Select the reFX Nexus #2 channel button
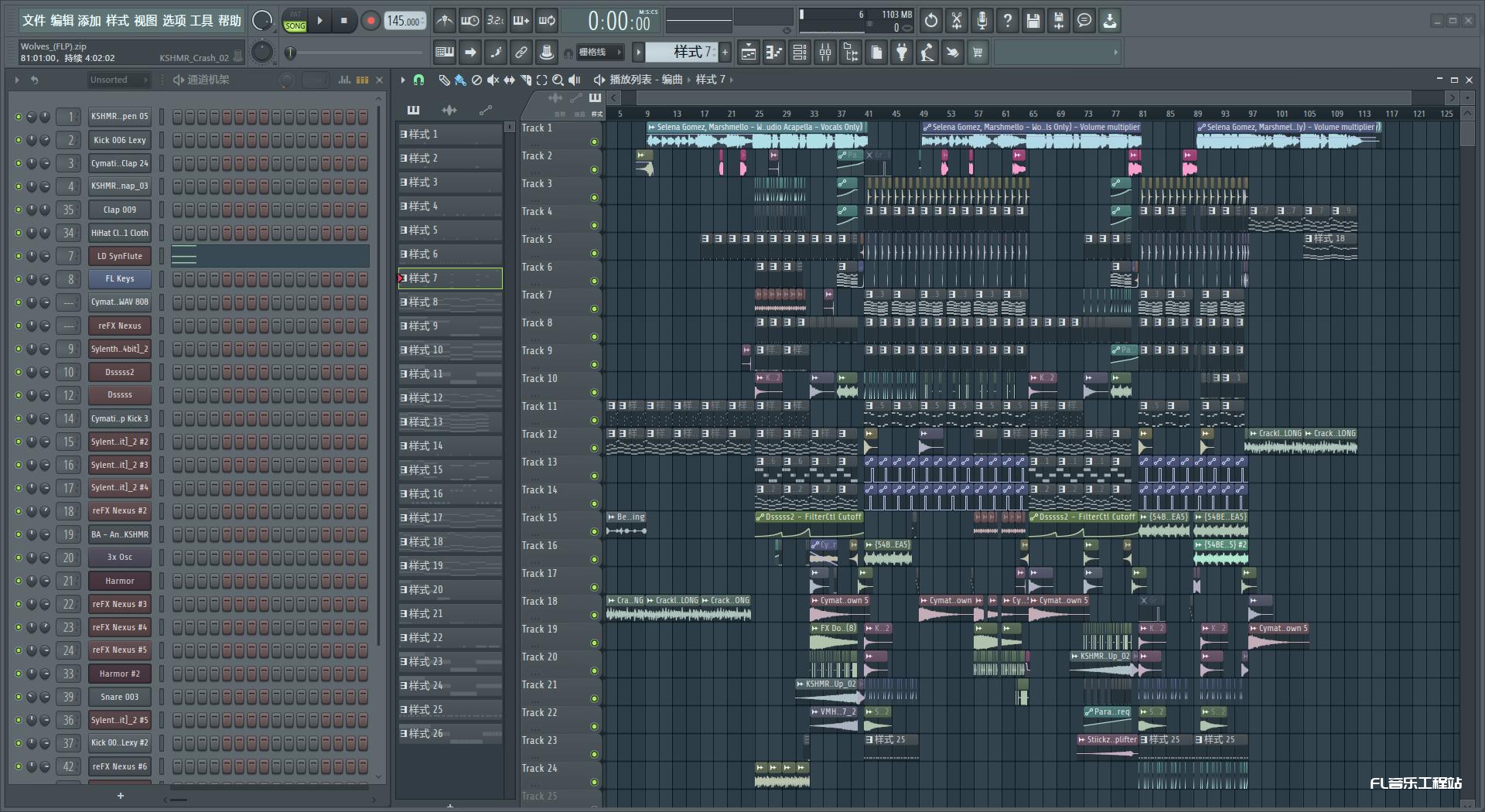The image size is (1485, 812). pyautogui.click(x=120, y=511)
